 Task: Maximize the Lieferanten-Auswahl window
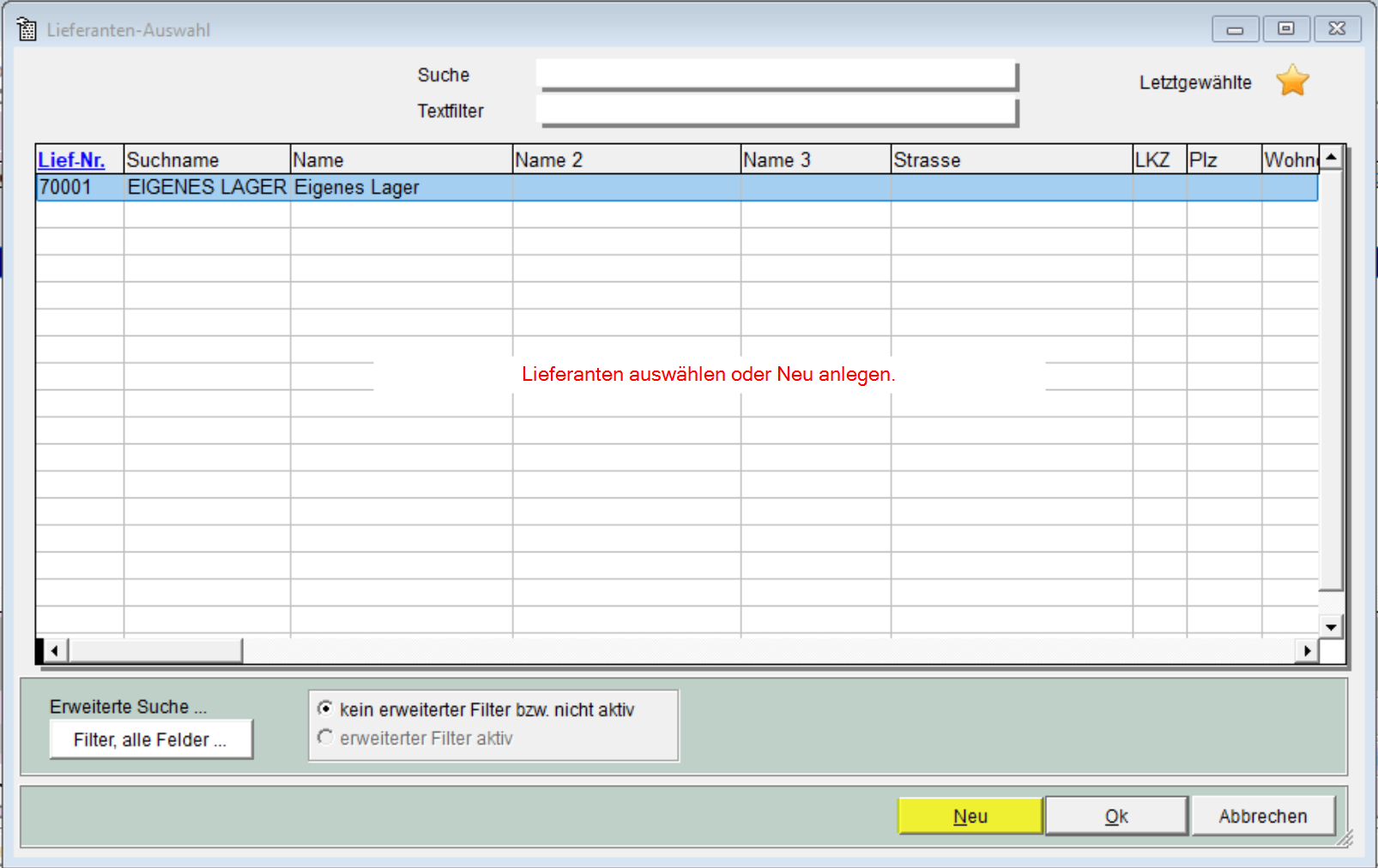[x=1286, y=29]
